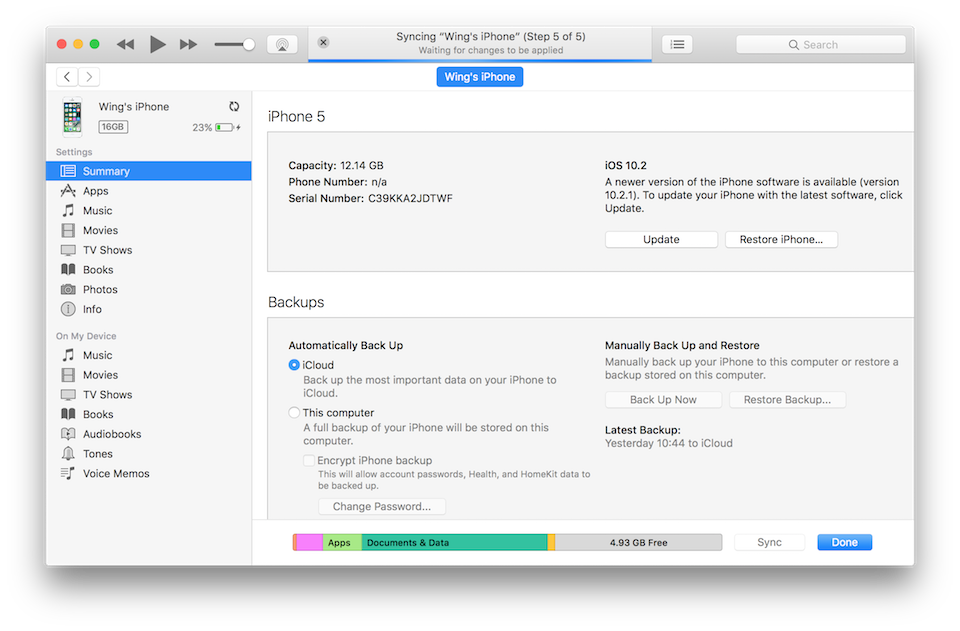Click the iPhone device thumbnail

(72, 116)
